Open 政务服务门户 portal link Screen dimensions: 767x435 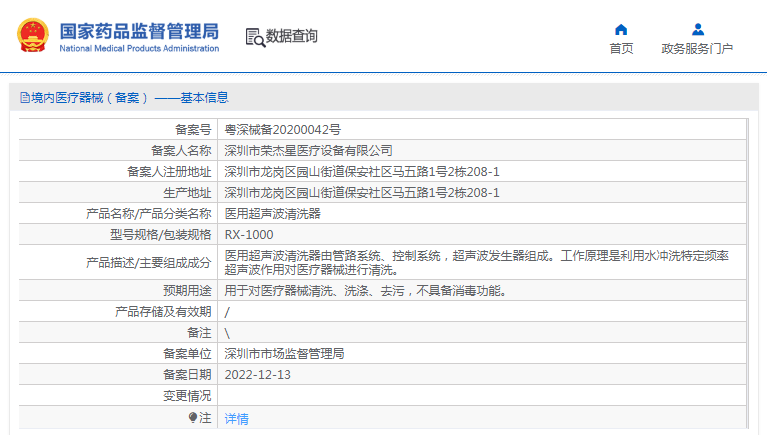(x=697, y=48)
